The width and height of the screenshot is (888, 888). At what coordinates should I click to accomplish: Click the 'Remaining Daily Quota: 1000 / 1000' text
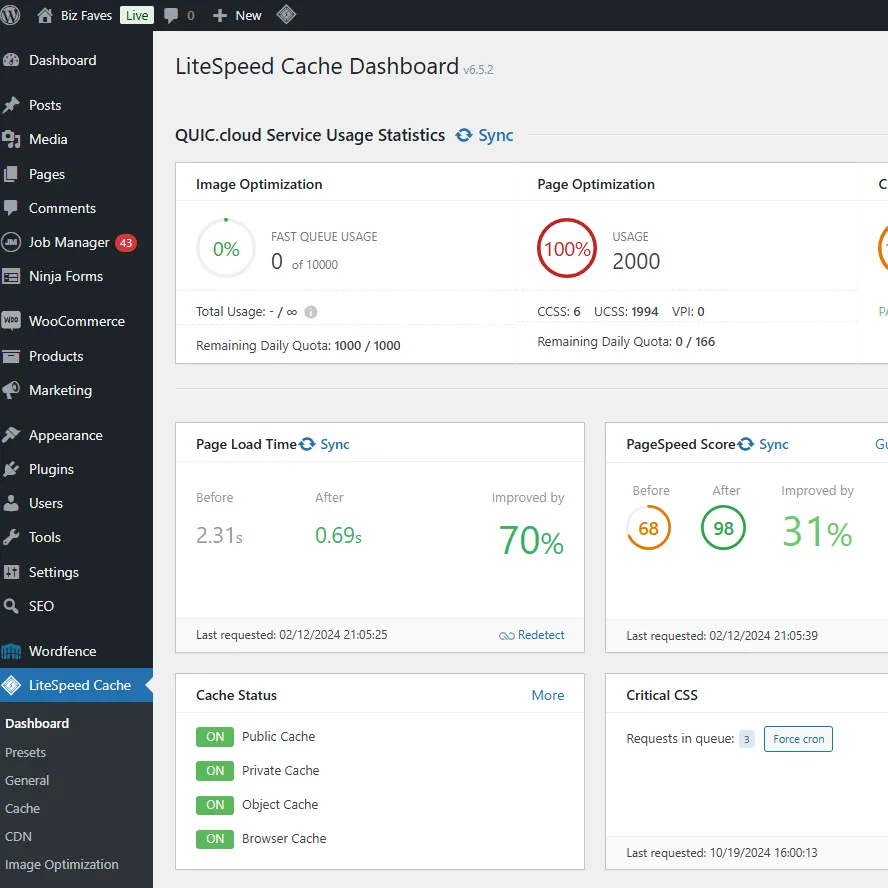point(298,345)
